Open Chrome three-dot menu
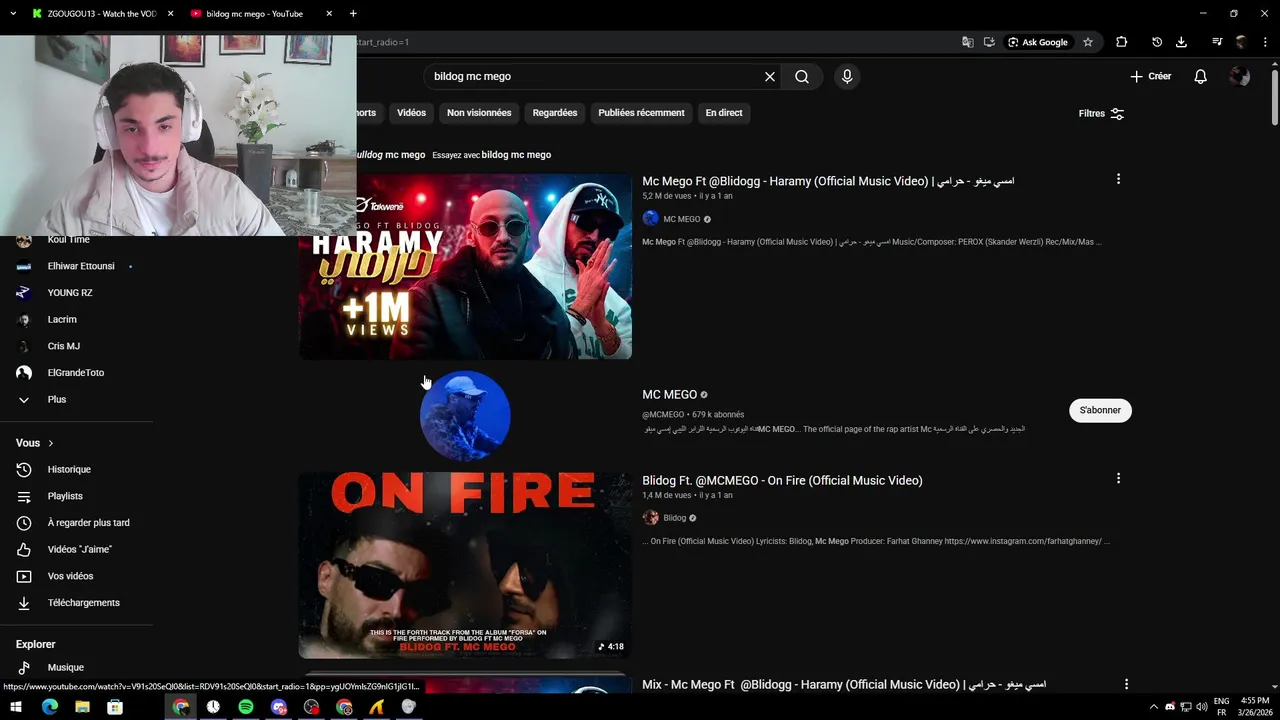The height and width of the screenshot is (720, 1280). [x=1265, y=42]
